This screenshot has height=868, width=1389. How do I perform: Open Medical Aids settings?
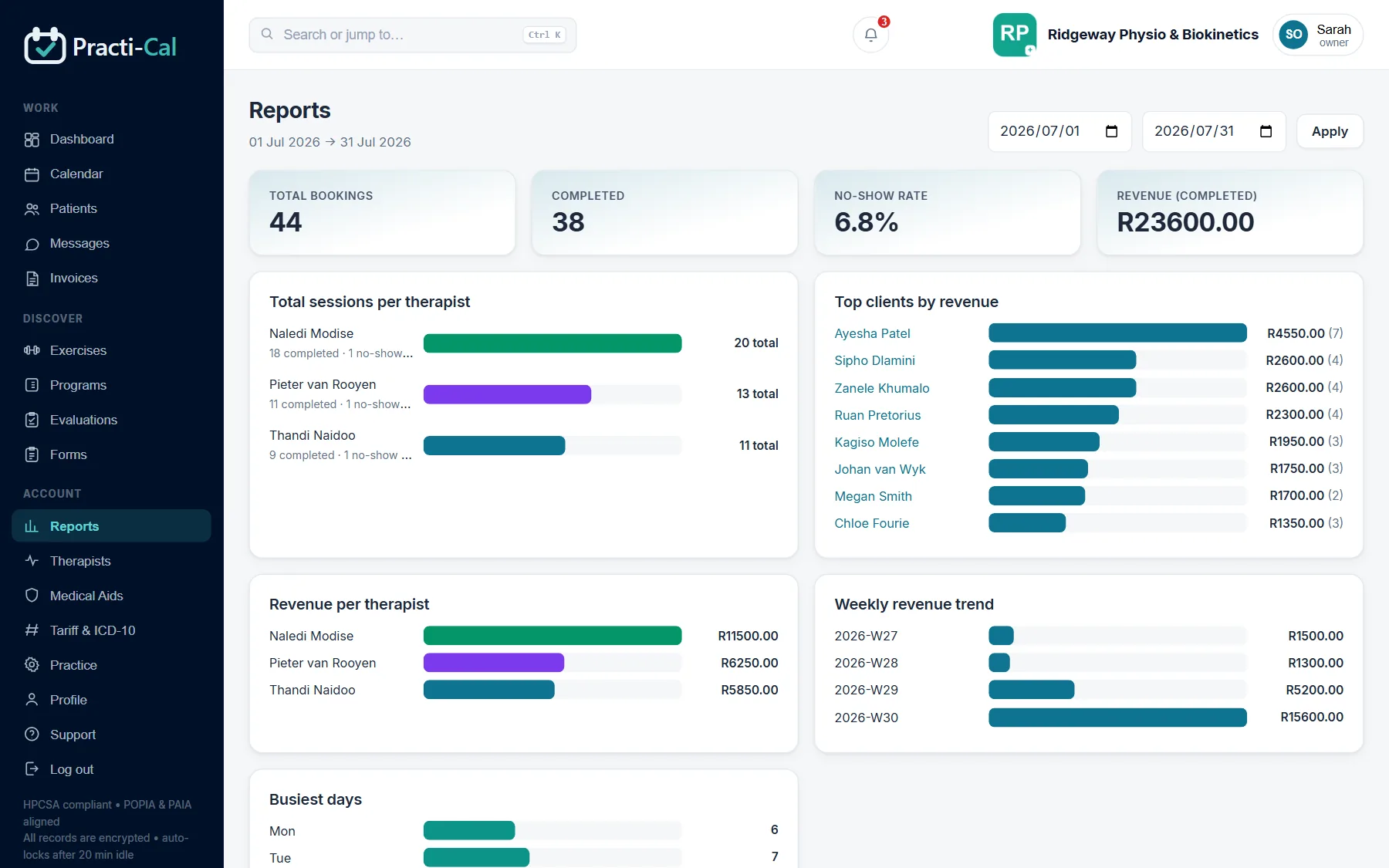coord(111,596)
